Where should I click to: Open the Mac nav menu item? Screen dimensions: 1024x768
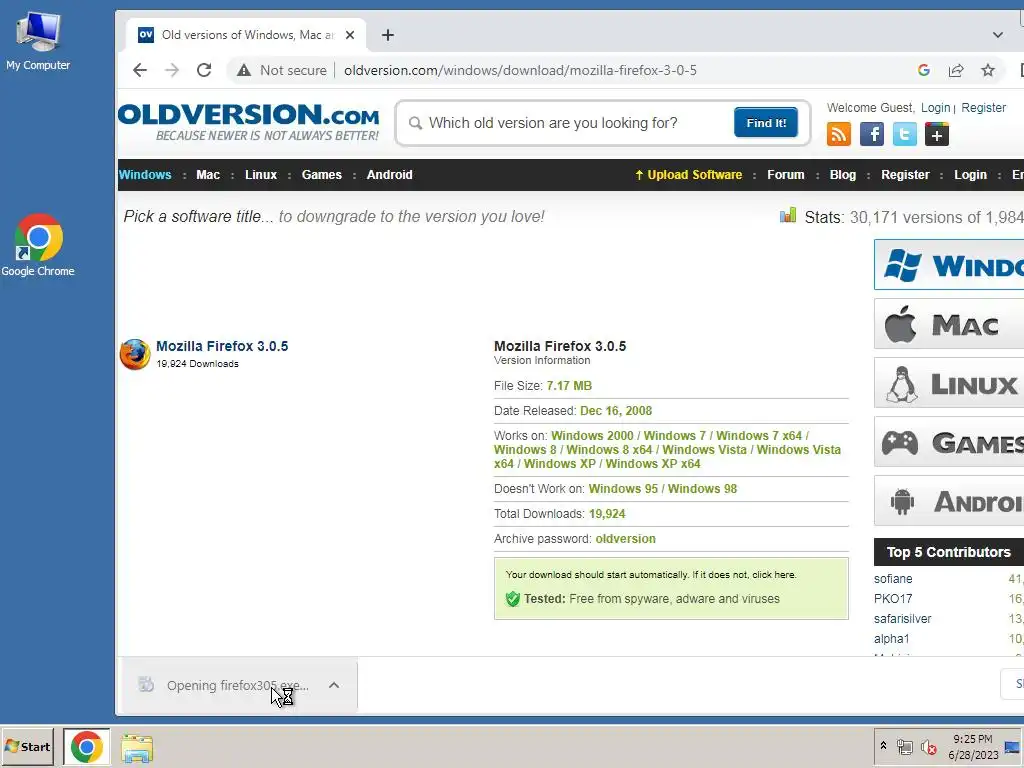coord(208,174)
